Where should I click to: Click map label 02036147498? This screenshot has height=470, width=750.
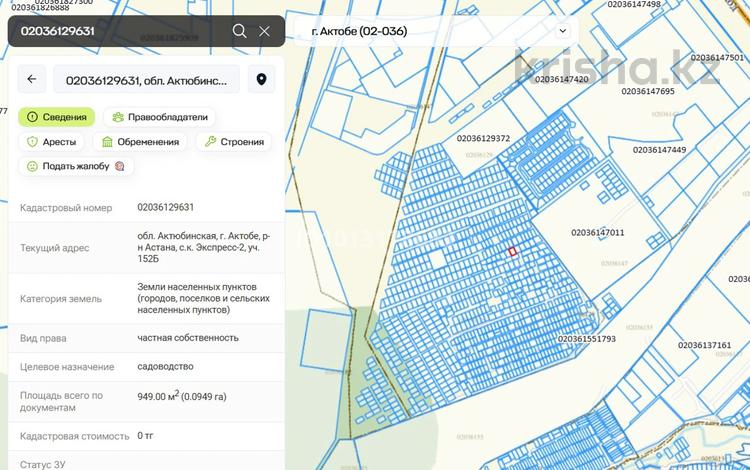click(x=634, y=4)
